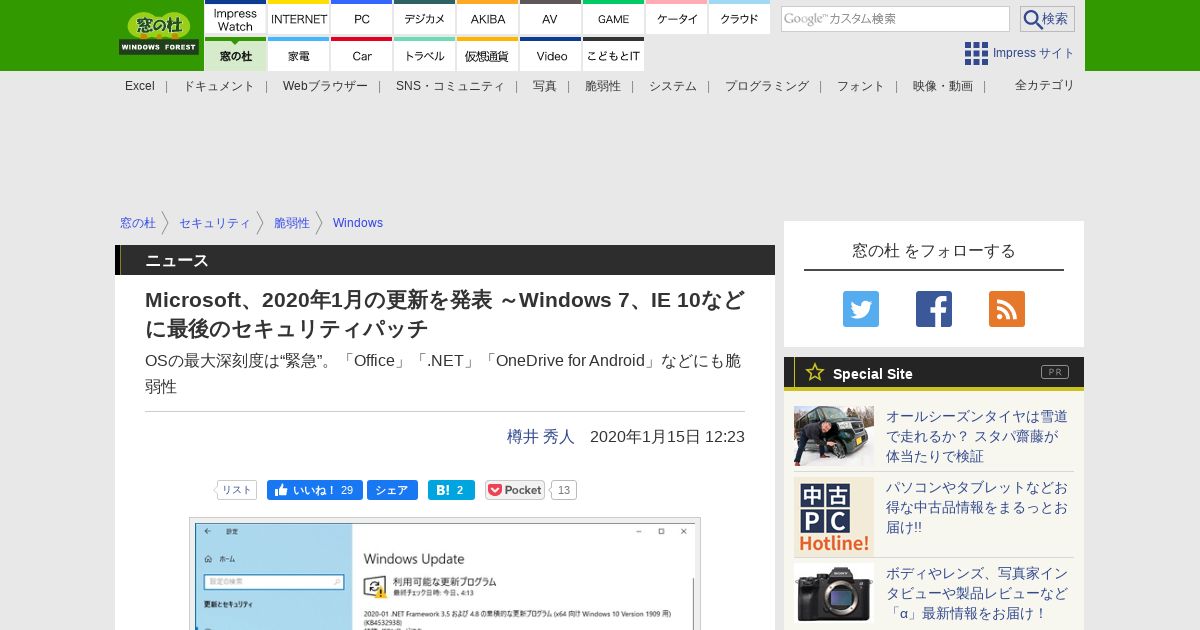Click the ニュース section header

445,260
